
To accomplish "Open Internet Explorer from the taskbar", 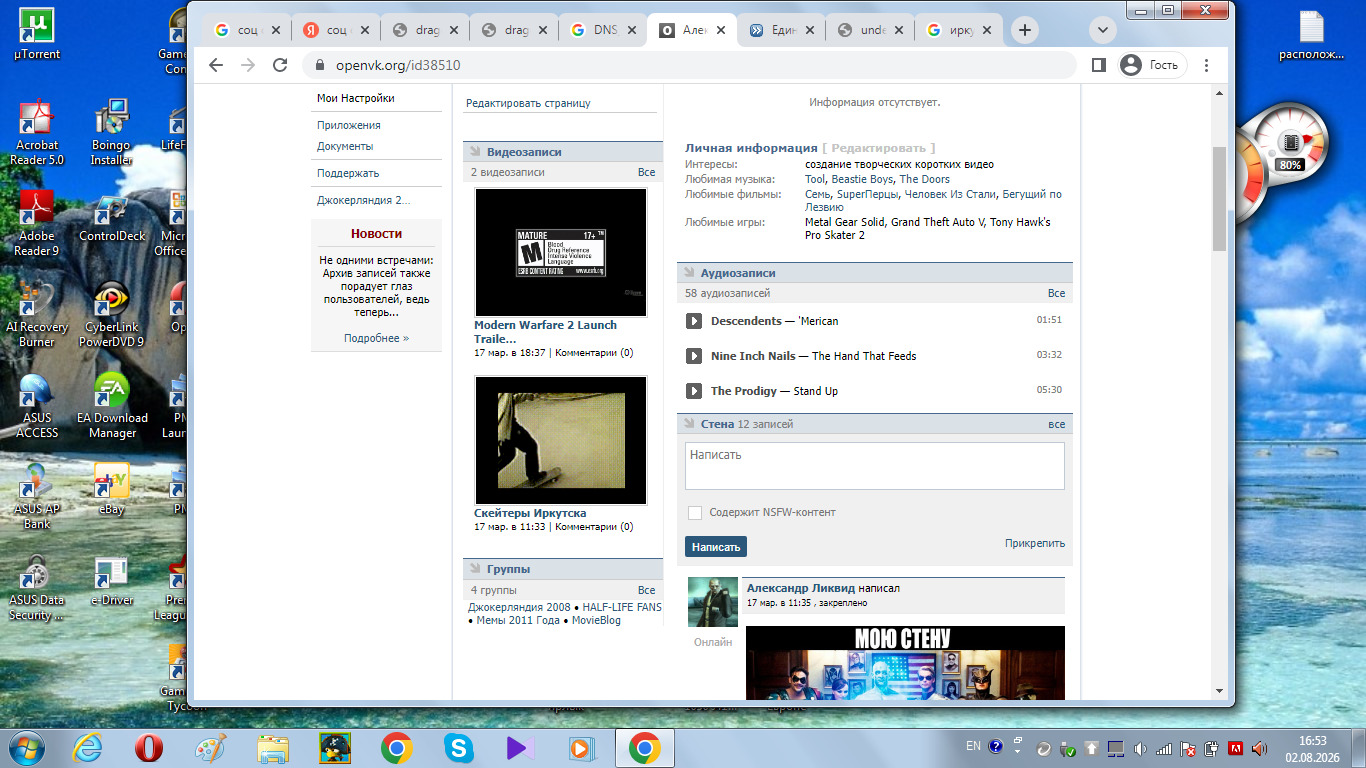I will point(88,748).
